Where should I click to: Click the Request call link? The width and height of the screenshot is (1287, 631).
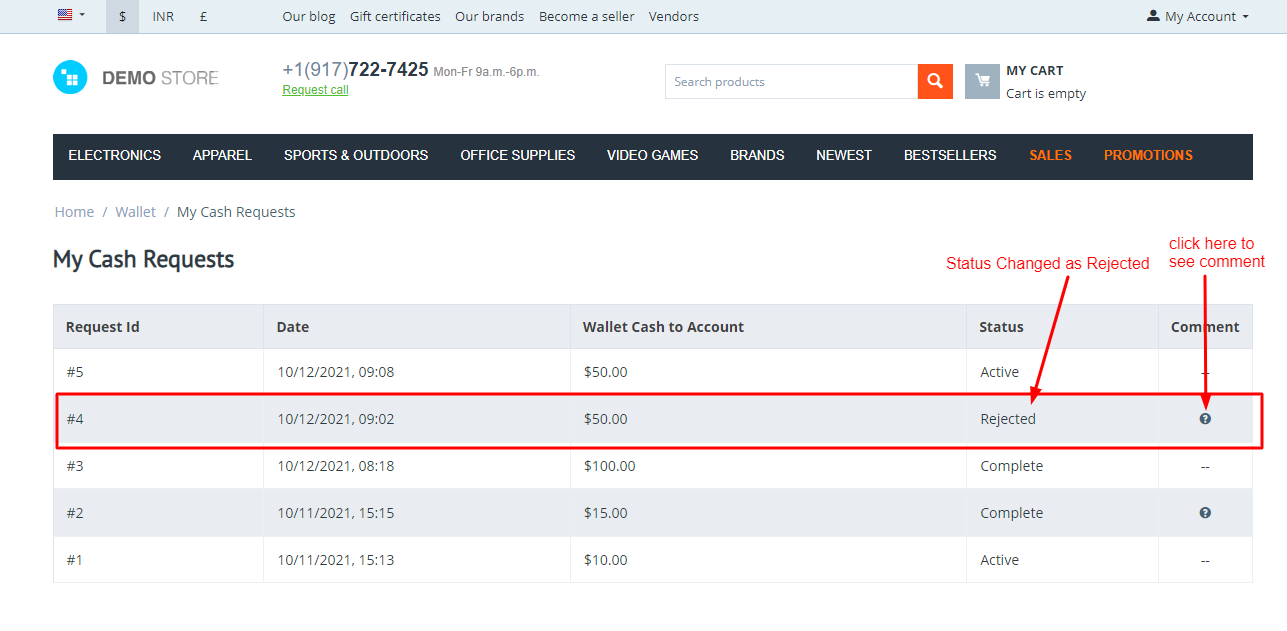coord(315,90)
